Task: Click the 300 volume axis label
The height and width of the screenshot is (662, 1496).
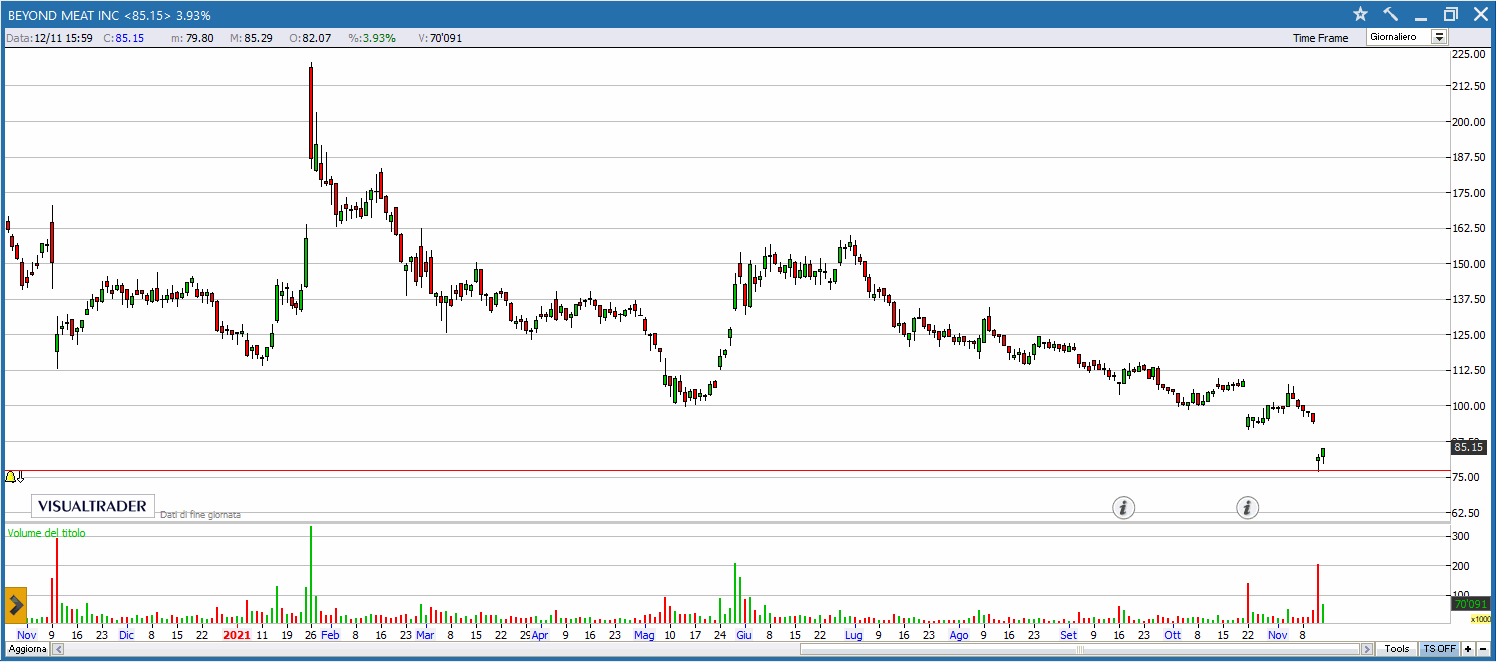Action: tap(1461, 537)
